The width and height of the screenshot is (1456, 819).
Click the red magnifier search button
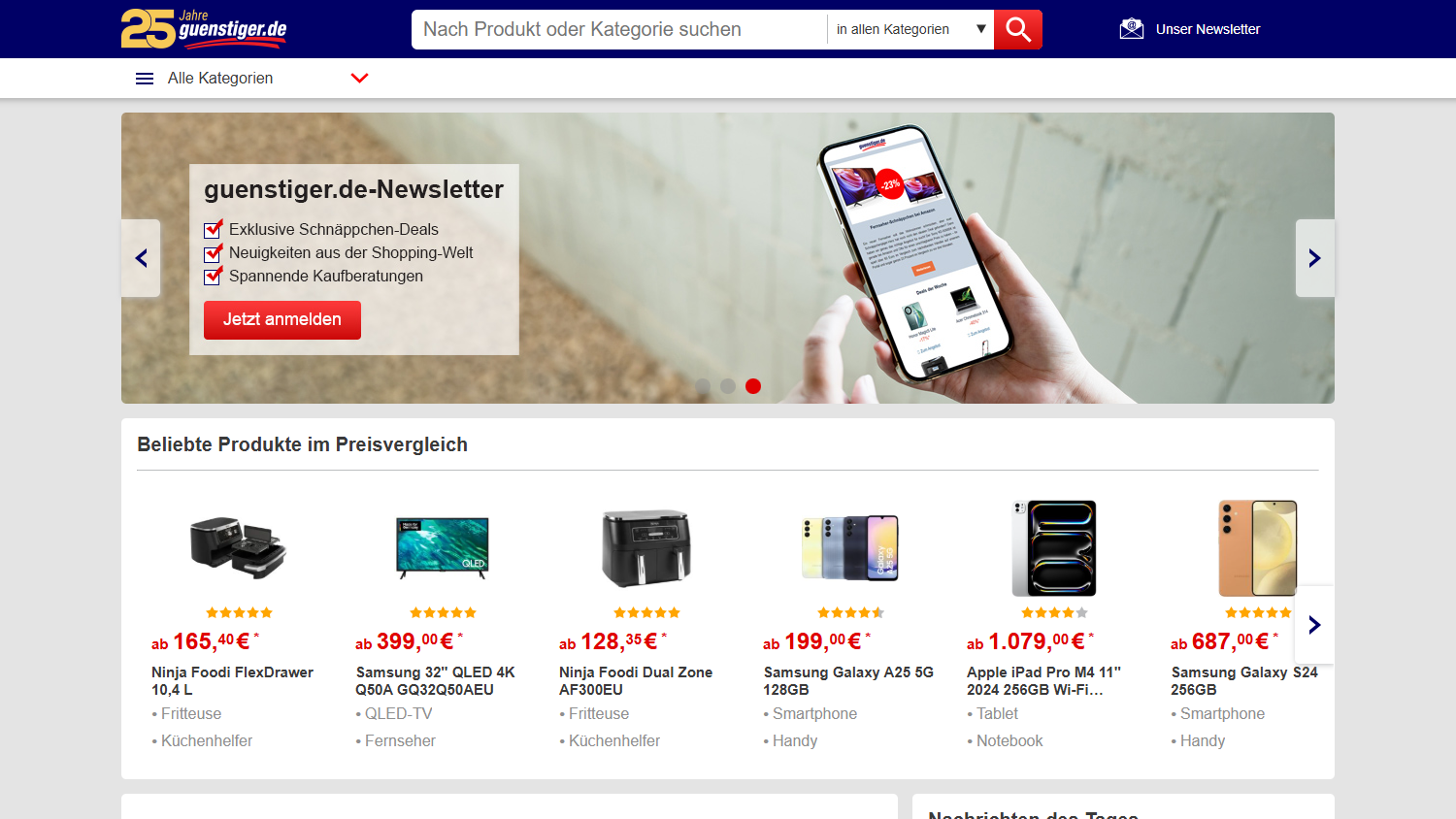click(x=1017, y=29)
